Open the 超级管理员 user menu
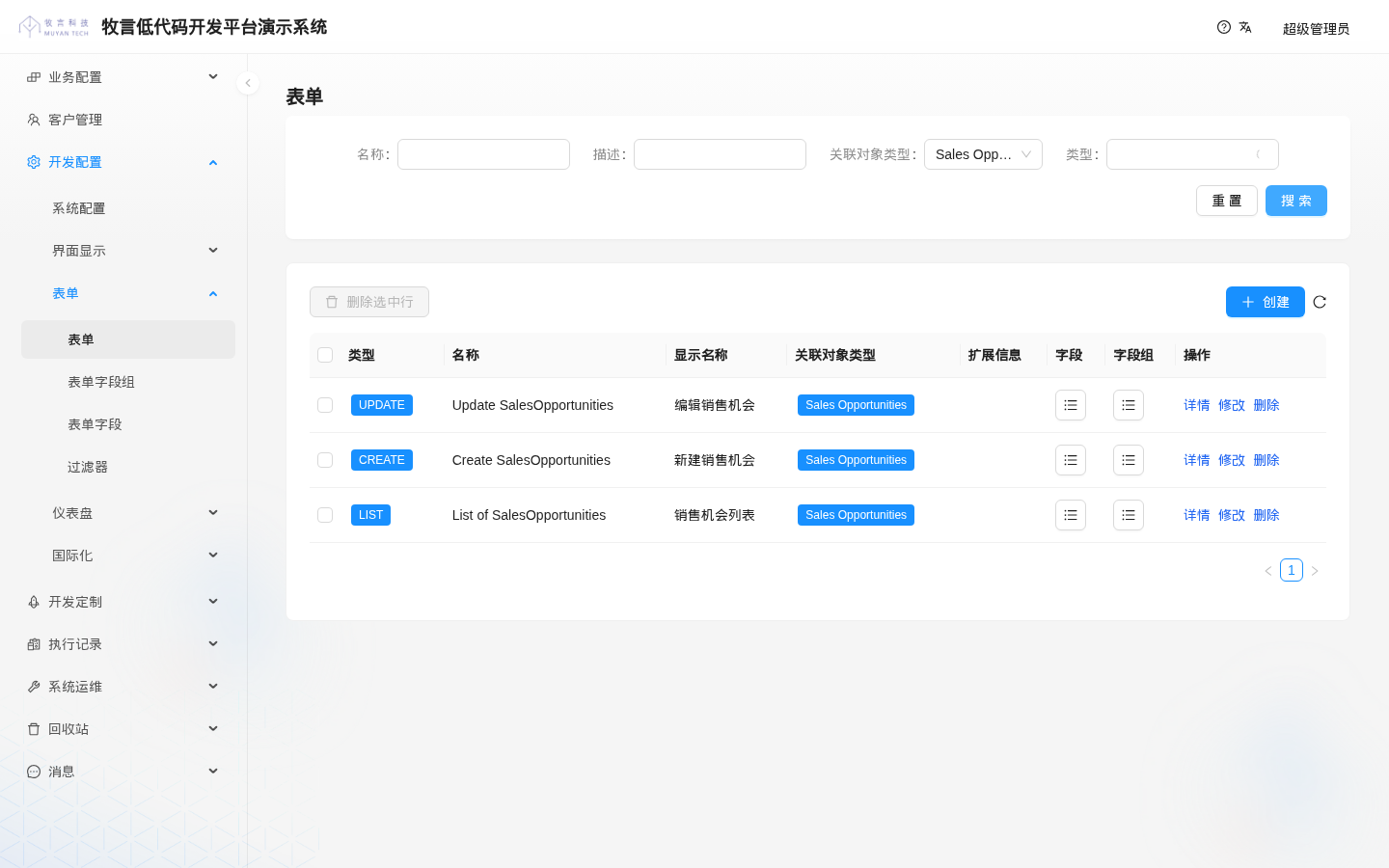 tap(1316, 29)
